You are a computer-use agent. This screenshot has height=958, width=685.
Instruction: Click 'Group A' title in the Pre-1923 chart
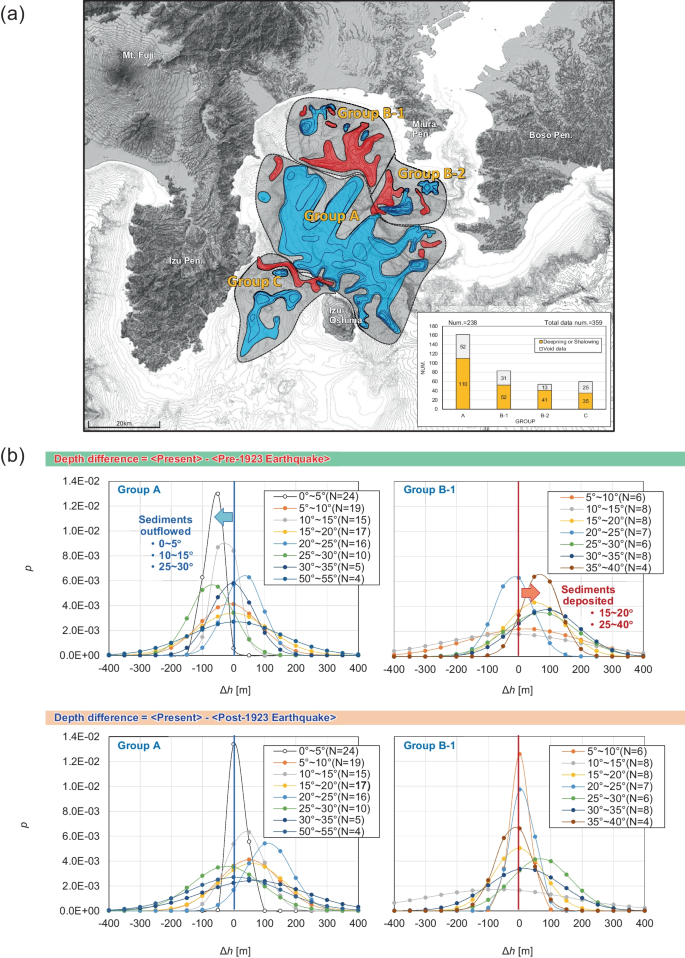click(139, 489)
